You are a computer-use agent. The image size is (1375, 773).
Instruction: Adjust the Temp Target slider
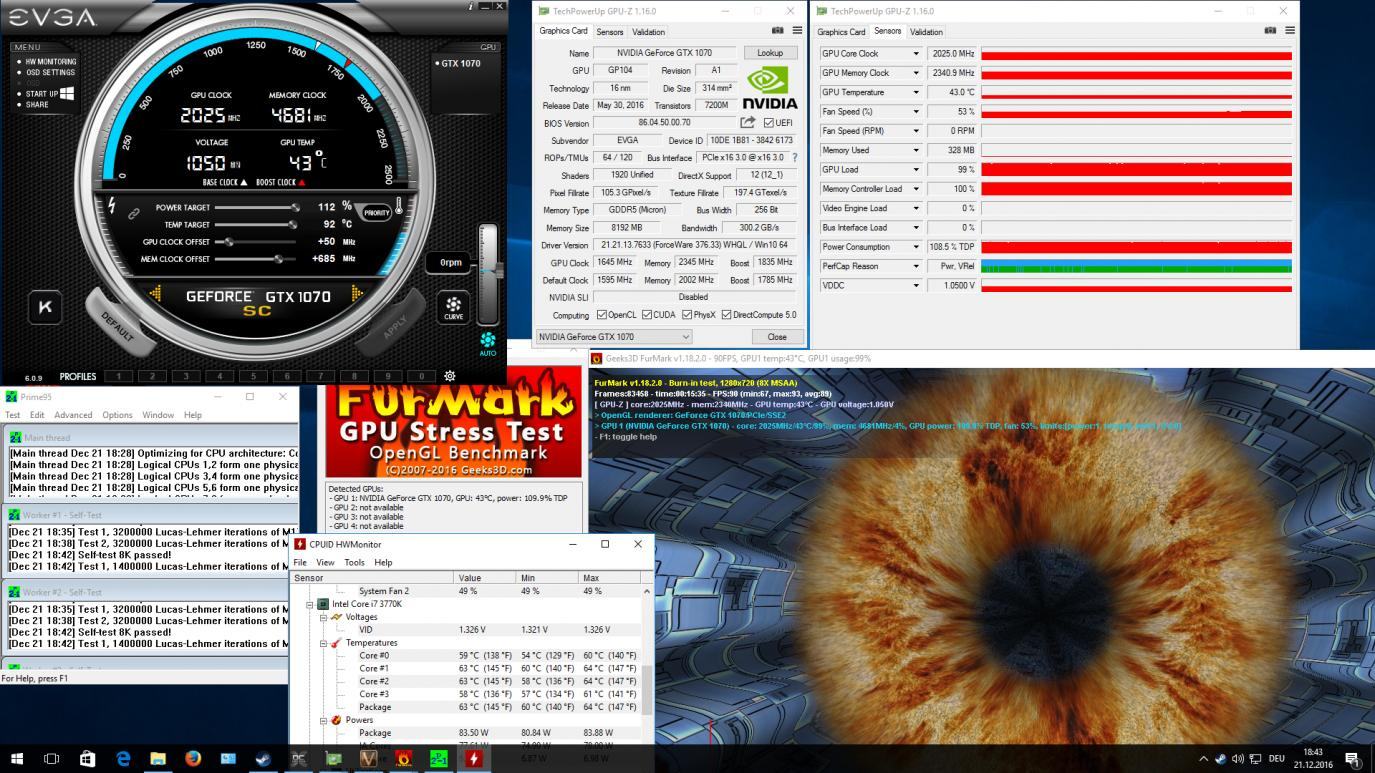[x=257, y=225]
